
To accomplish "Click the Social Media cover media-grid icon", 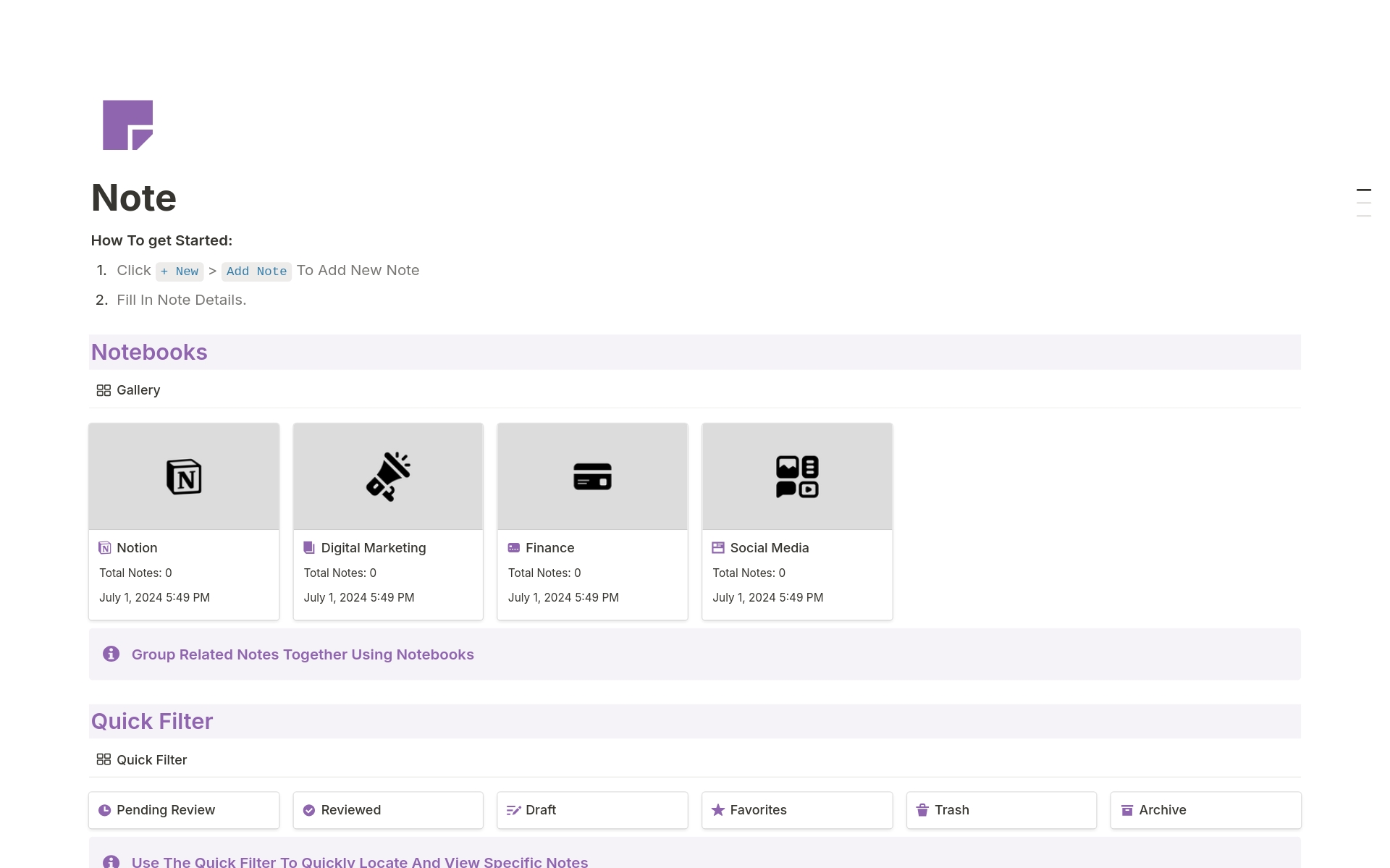I will pos(796,476).
